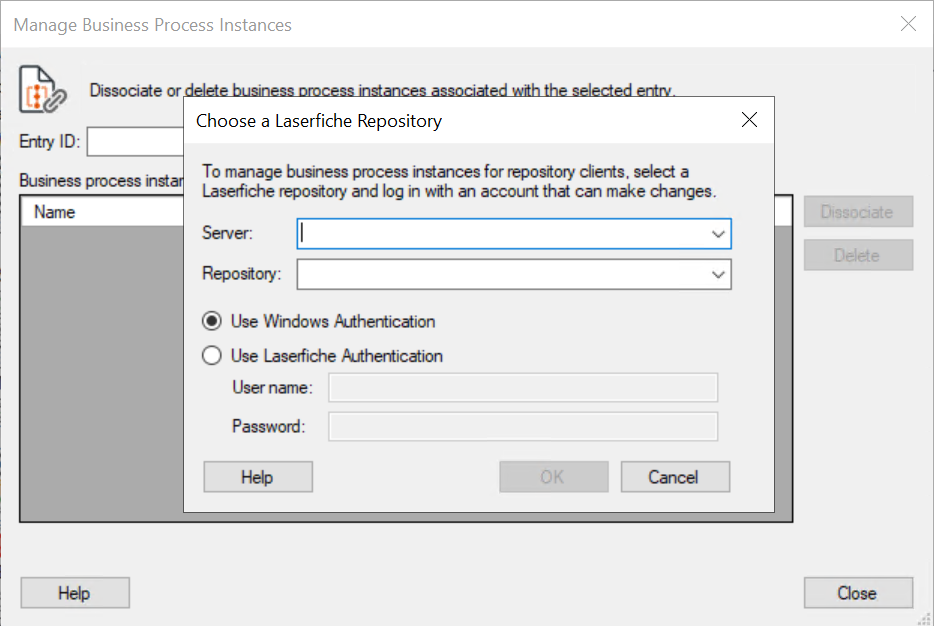This screenshot has height=626, width=934.
Task: Click the Password input field
Action: [522, 427]
